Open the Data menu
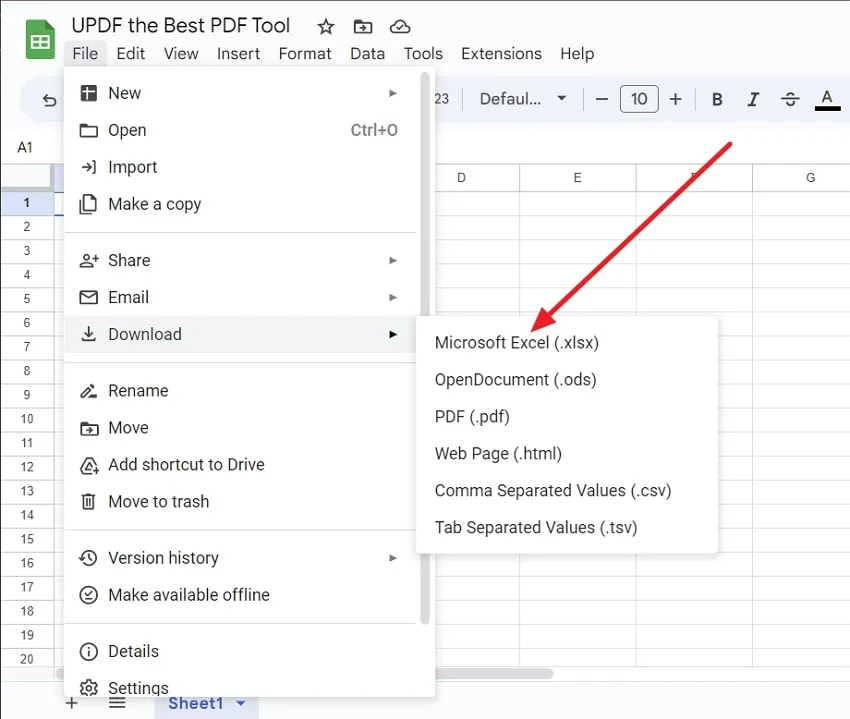Screen dimensions: 850x719 click(x=368, y=54)
